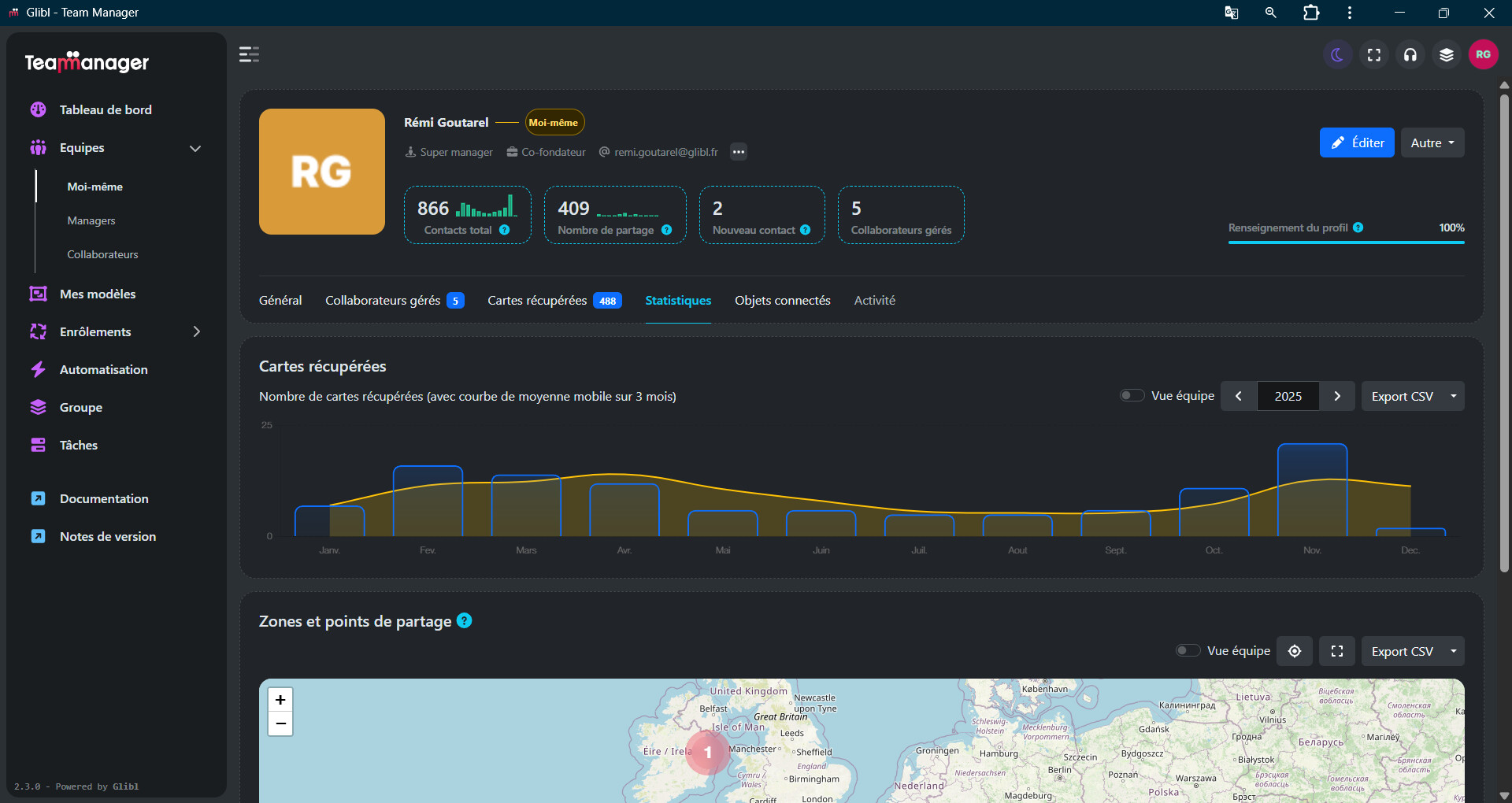Zoom in on the map
Screen dimensions: 1512x803
280,700
